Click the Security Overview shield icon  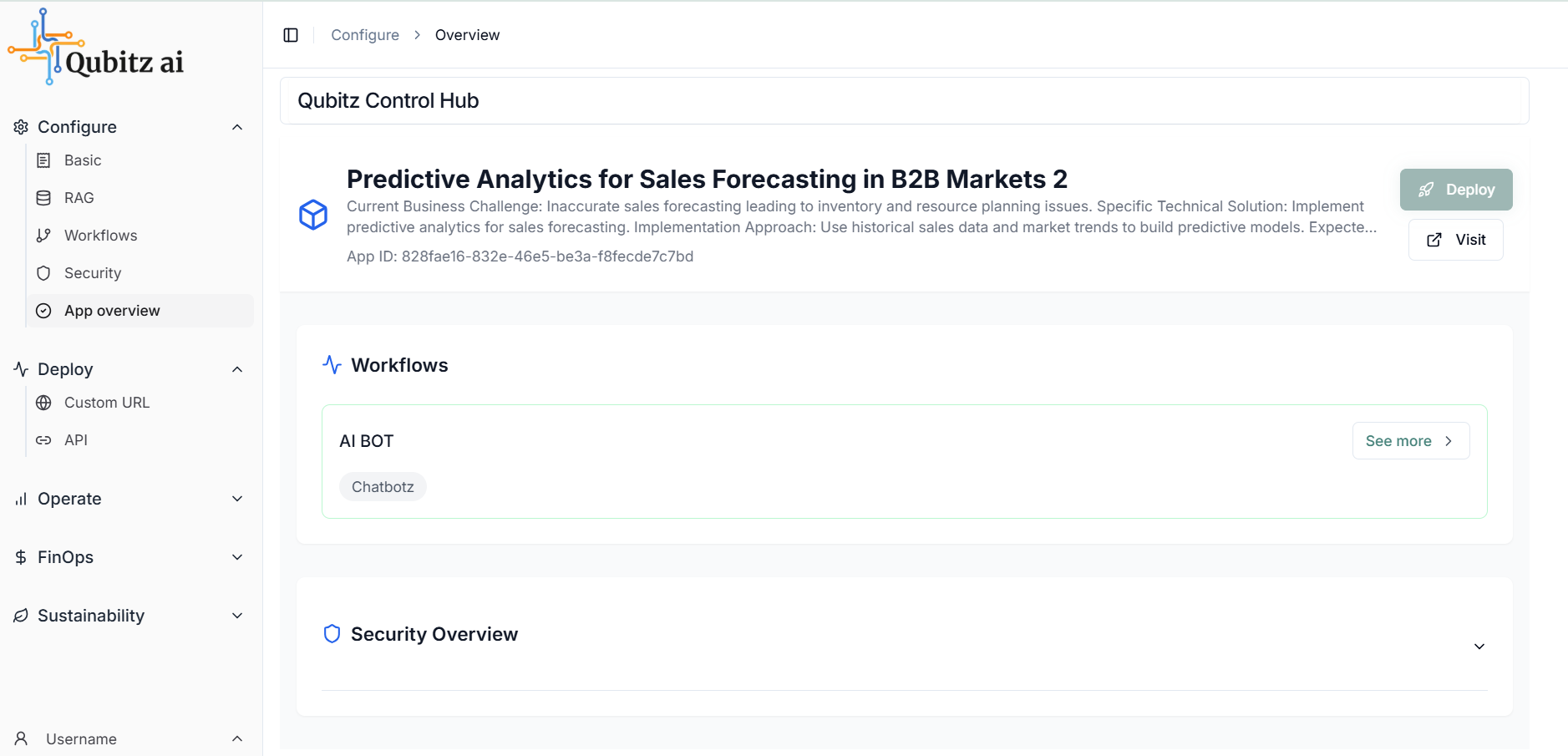(x=332, y=634)
